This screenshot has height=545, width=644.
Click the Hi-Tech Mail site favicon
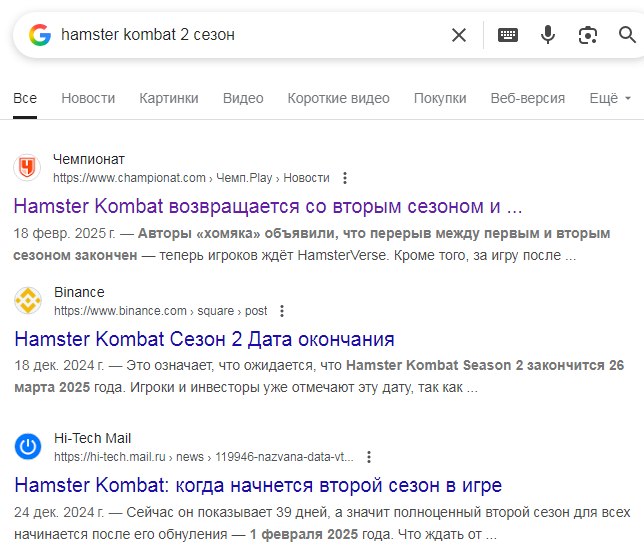(28, 446)
